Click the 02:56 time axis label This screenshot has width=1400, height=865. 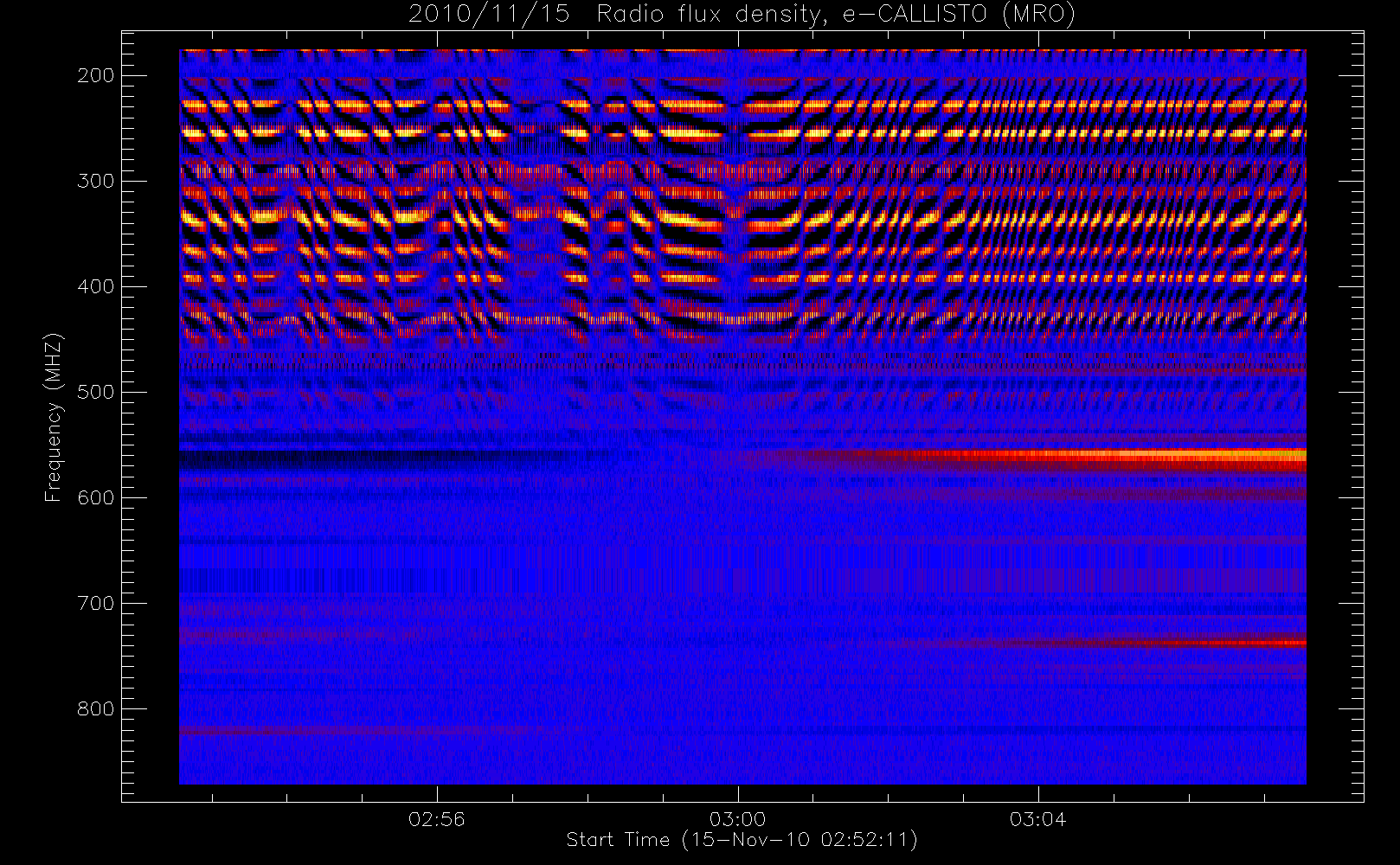437,818
